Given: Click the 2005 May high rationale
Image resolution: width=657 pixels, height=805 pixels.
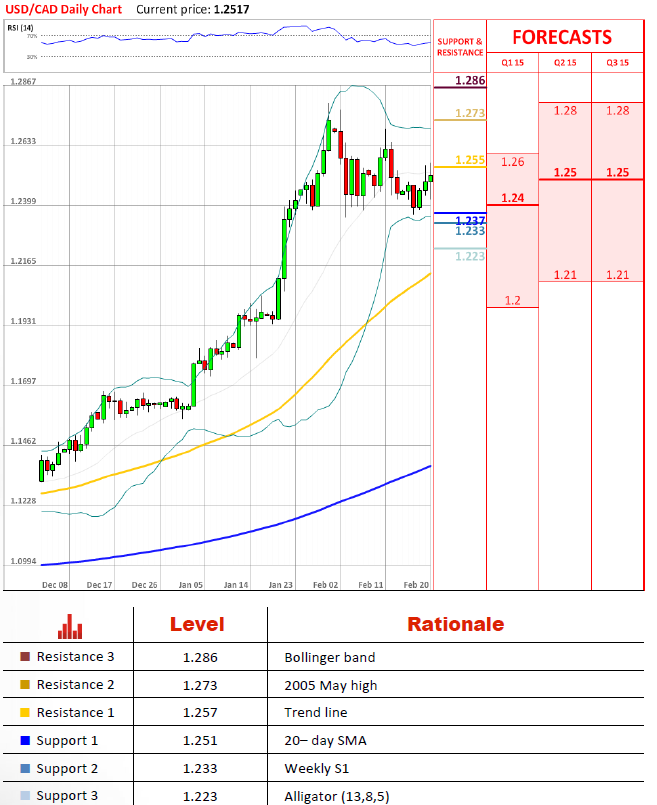Looking at the screenshot, I should pyautogui.click(x=331, y=685).
